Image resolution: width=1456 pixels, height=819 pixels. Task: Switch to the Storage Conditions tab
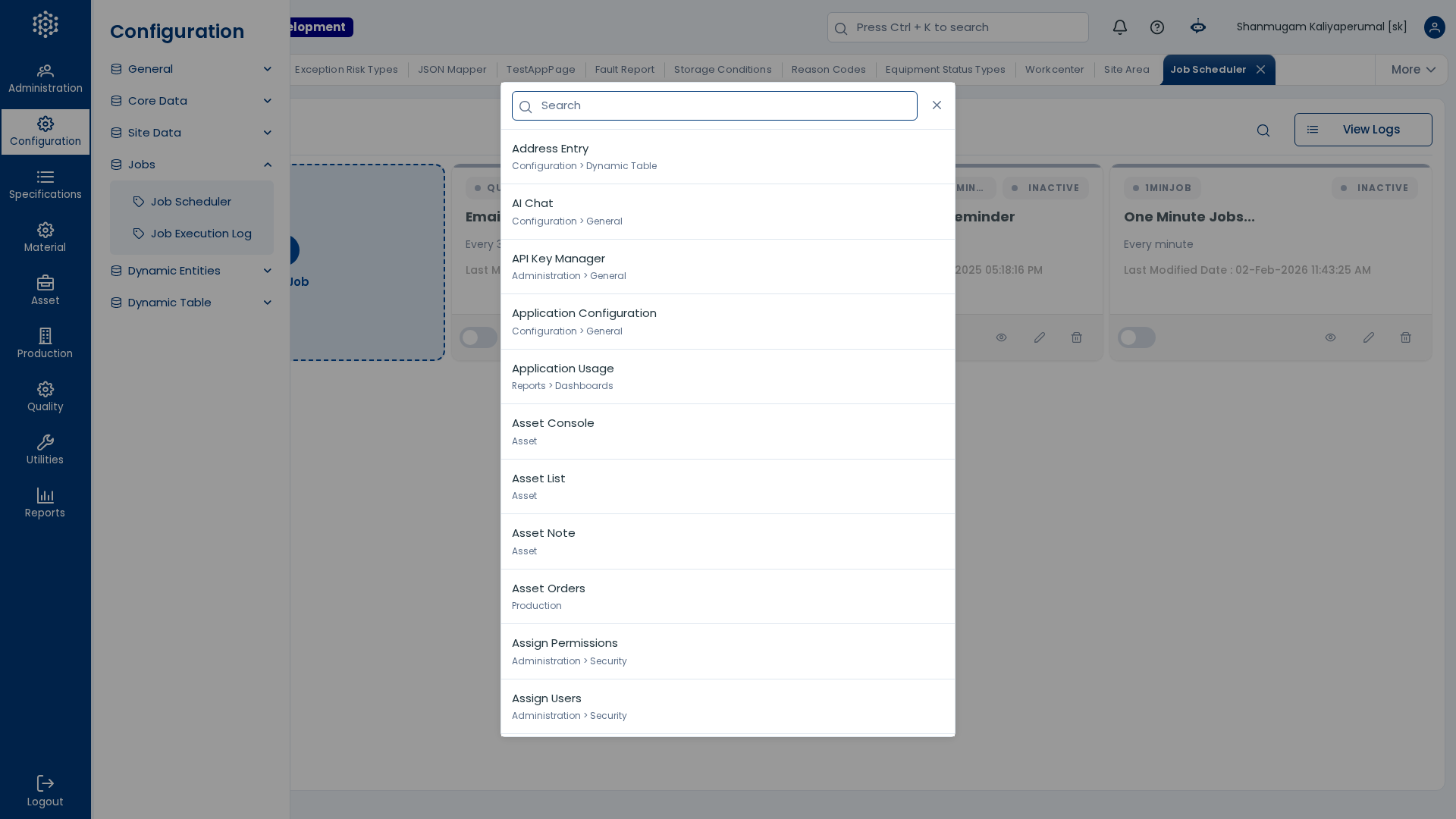click(x=723, y=70)
